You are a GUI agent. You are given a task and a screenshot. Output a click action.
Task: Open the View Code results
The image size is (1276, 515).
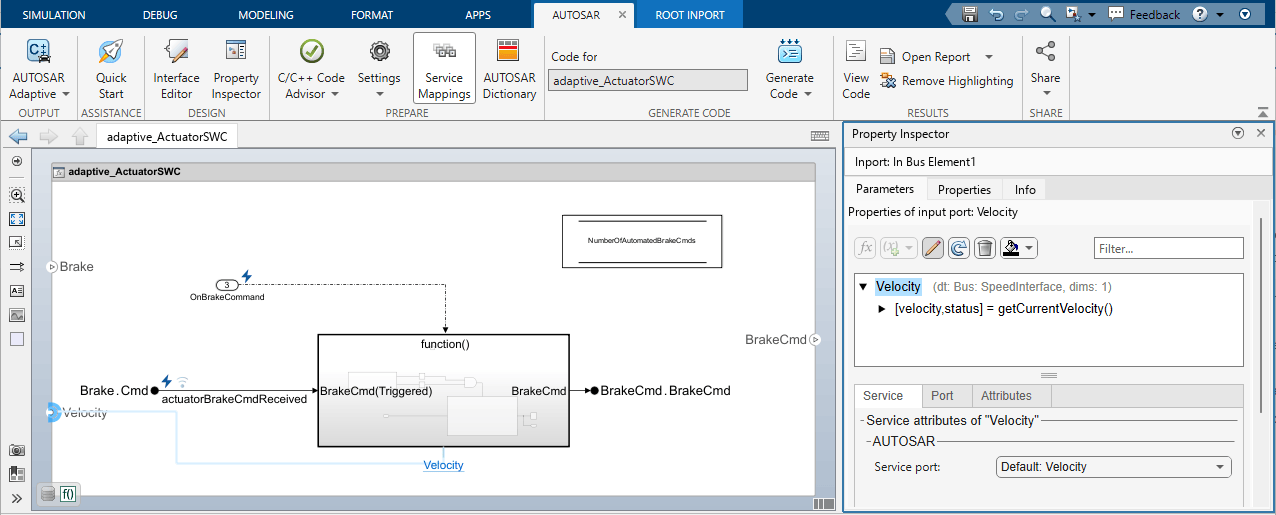[x=856, y=69]
